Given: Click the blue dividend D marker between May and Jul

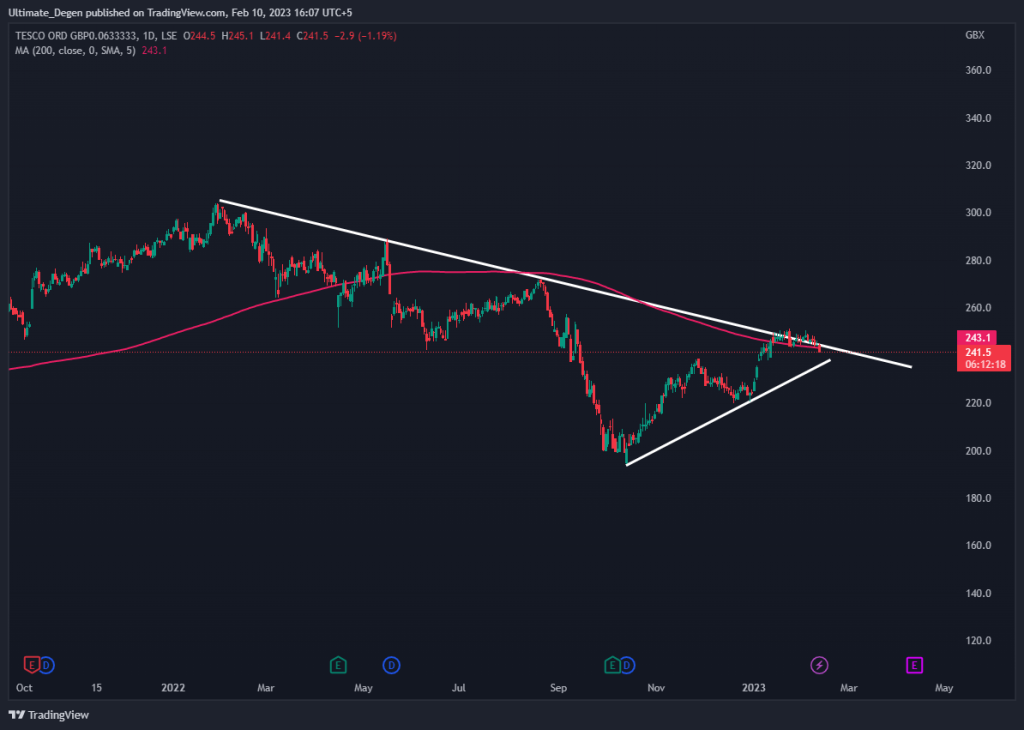Looking at the screenshot, I should click(391, 665).
